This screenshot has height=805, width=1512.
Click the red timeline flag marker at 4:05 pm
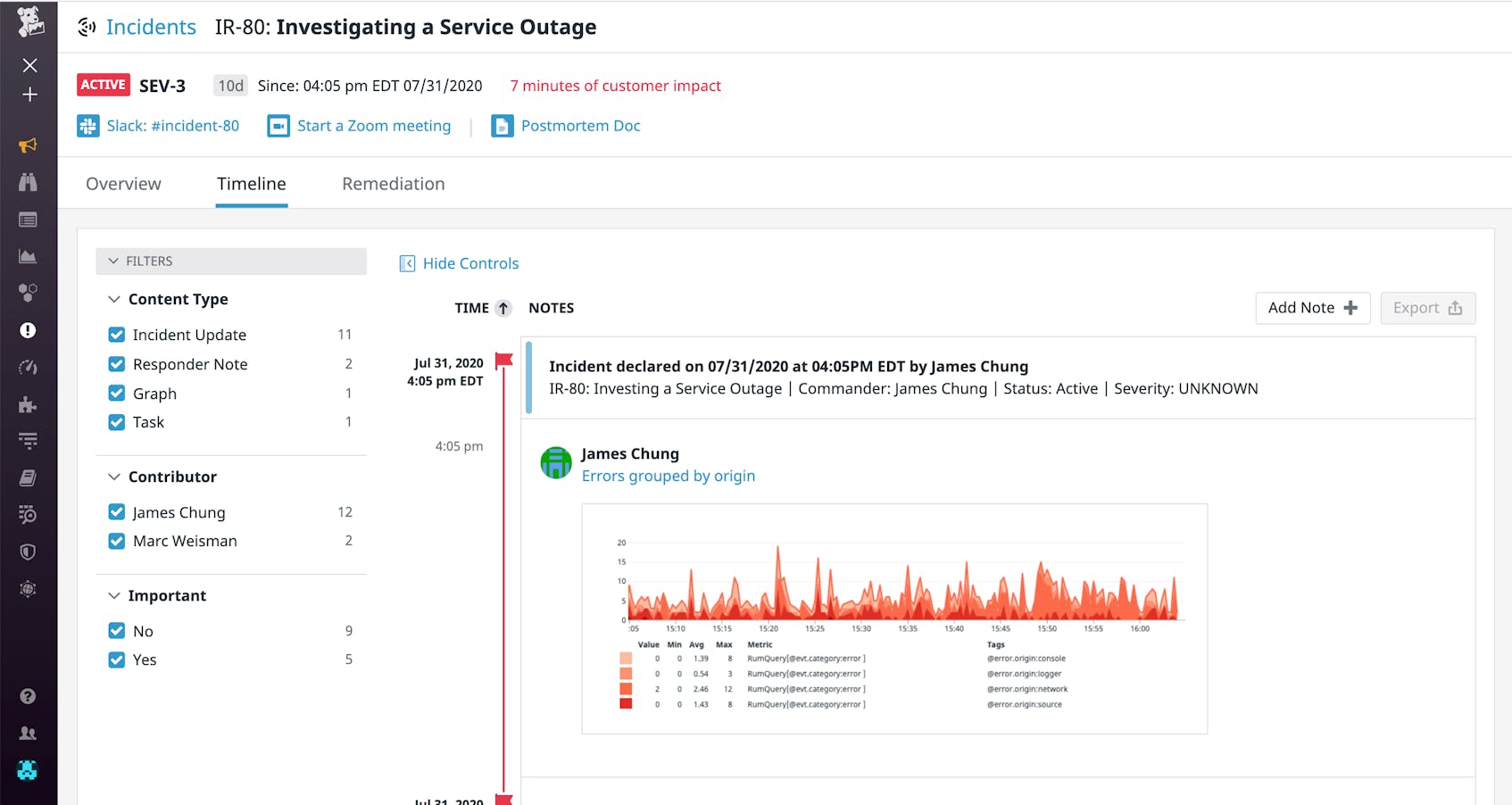tap(504, 359)
